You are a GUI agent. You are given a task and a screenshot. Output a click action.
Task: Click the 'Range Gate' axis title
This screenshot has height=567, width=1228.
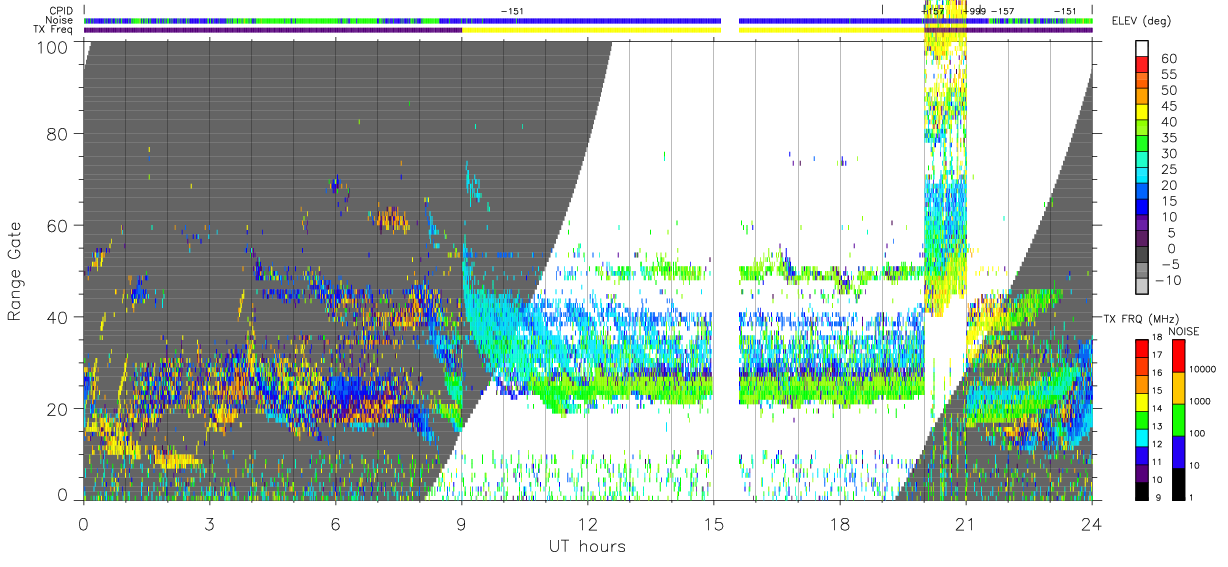[15, 271]
